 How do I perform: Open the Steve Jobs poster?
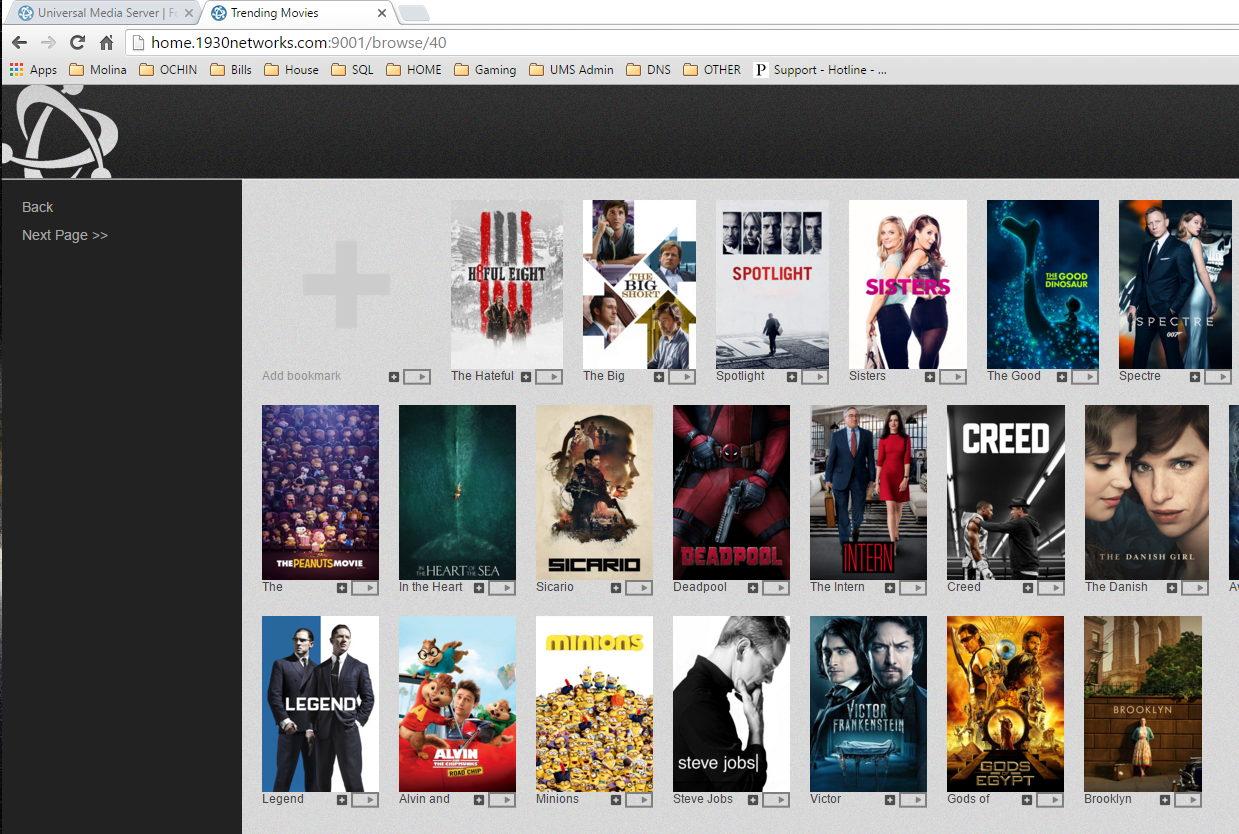click(x=731, y=704)
